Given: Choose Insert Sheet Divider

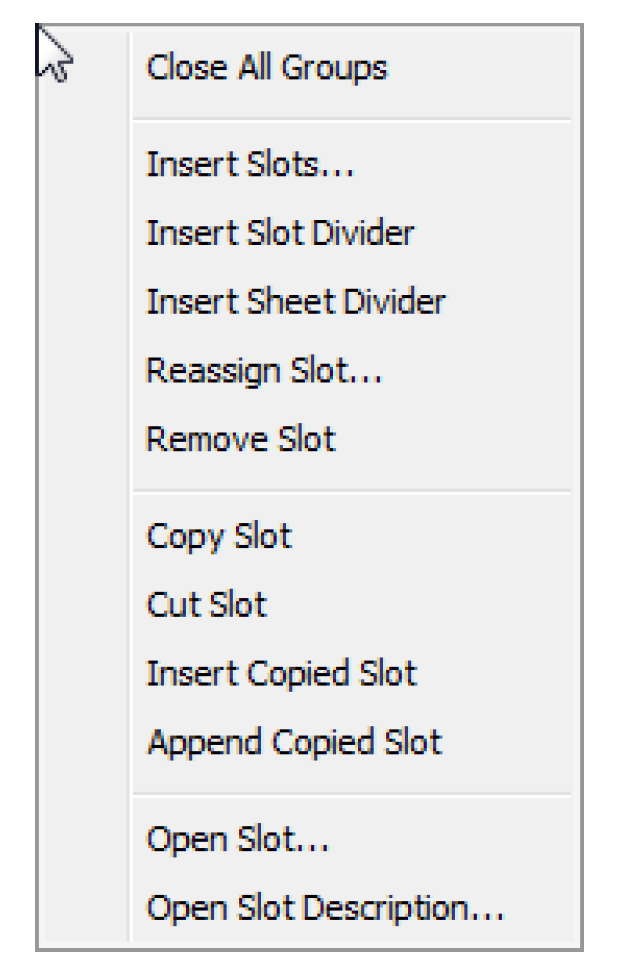Looking at the screenshot, I should click(x=309, y=302).
